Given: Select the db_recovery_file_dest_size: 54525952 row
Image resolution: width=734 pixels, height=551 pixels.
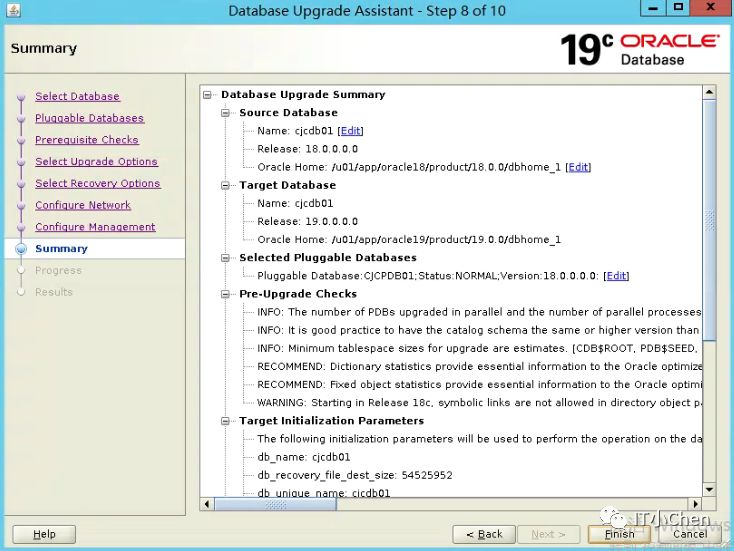Looking at the screenshot, I should point(355,475).
